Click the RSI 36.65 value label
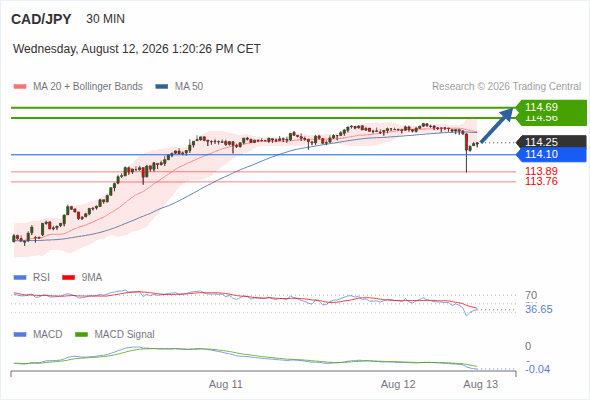 (539, 310)
